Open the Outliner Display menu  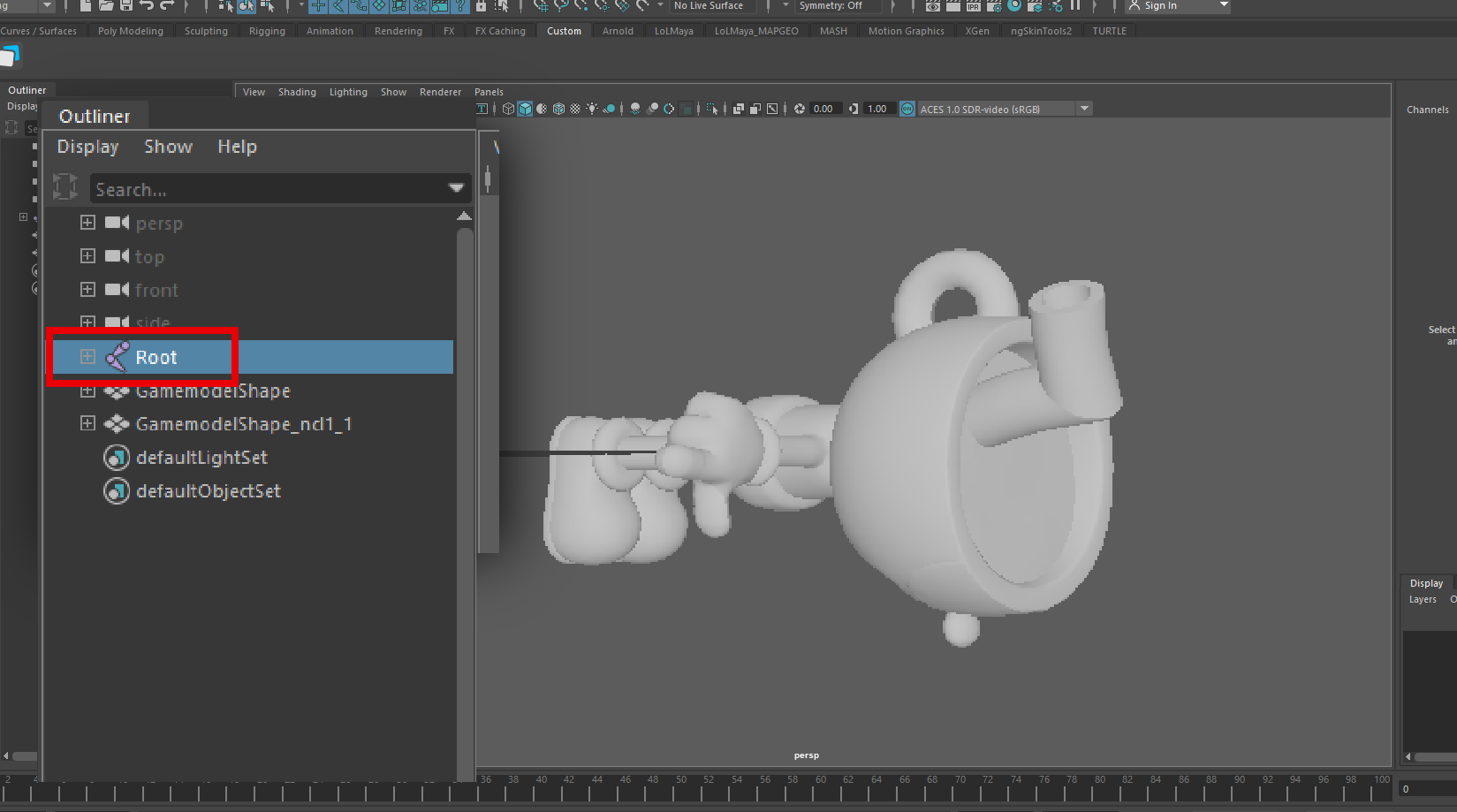(x=87, y=147)
